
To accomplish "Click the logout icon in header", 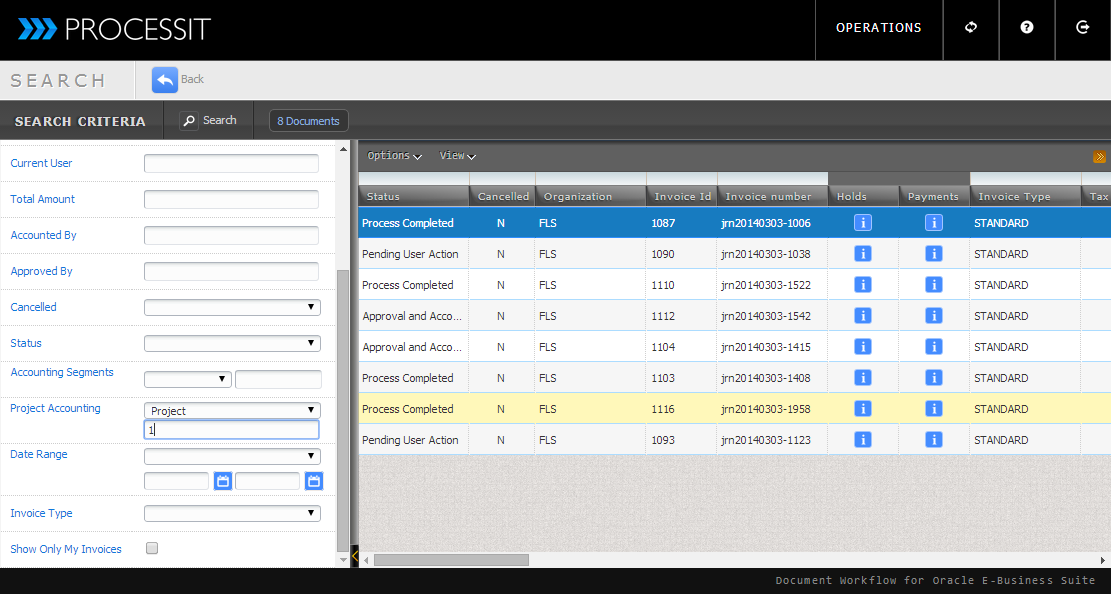I will point(1083,28).
